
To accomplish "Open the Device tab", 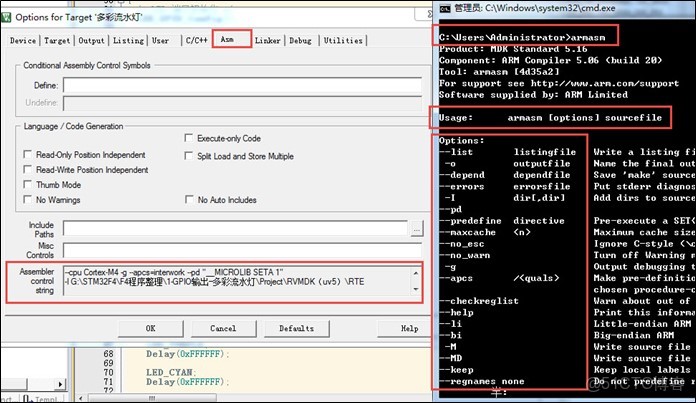I will pyautogui.click(x=23, y=40).
